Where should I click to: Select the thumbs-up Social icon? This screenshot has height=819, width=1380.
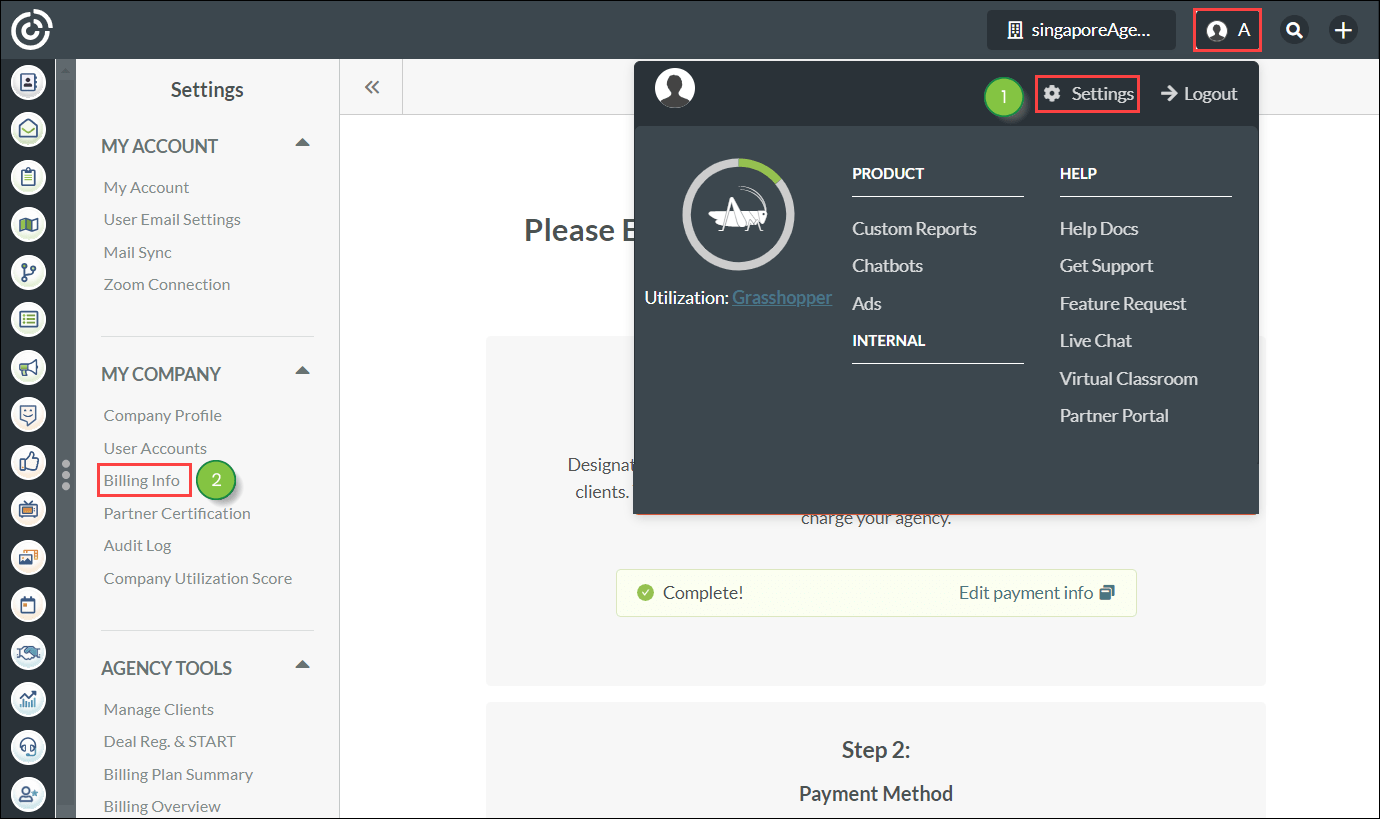(28, 462)
